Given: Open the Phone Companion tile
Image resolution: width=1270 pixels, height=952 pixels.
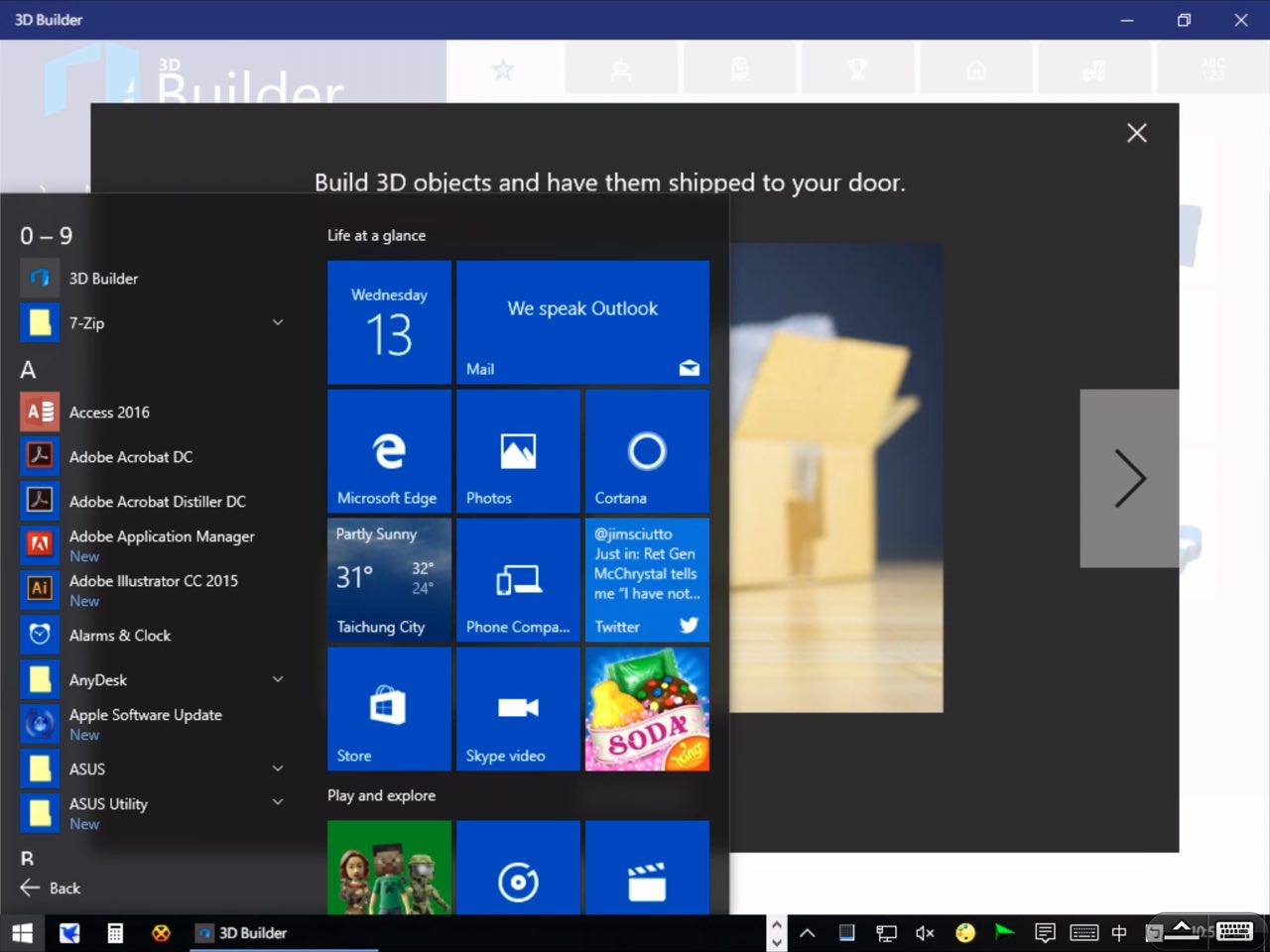Looking at the screenshot, I should coord(518,580).
